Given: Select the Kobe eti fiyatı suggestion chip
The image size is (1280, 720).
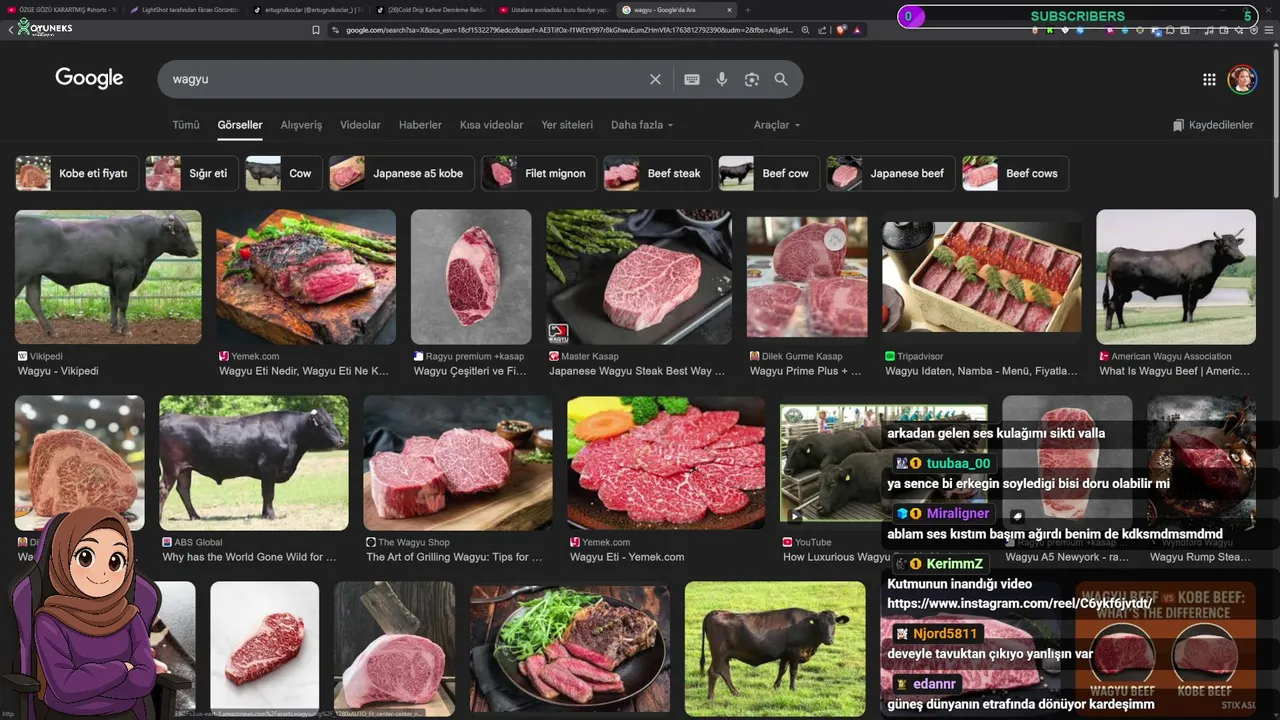Looking at the screenshot, I should click(76, 173).
